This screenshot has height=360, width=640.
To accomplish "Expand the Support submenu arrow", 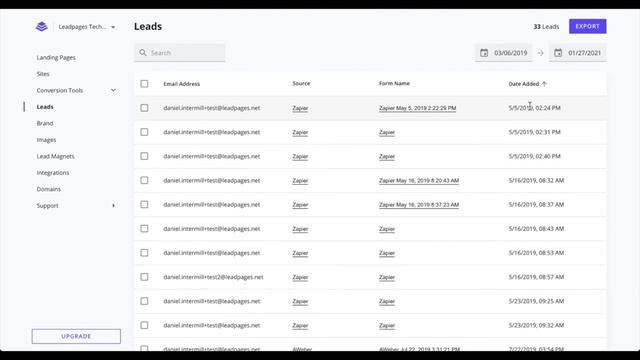I will tap(113, 205).
